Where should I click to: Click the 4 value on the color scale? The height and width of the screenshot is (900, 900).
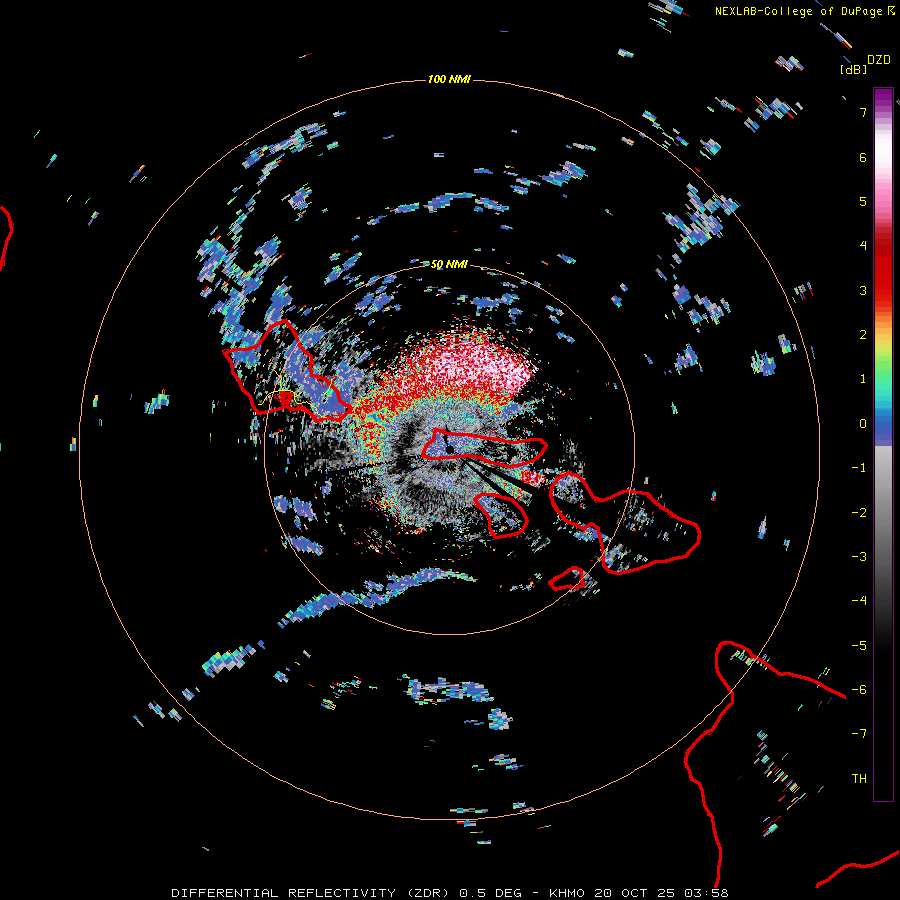863,246
